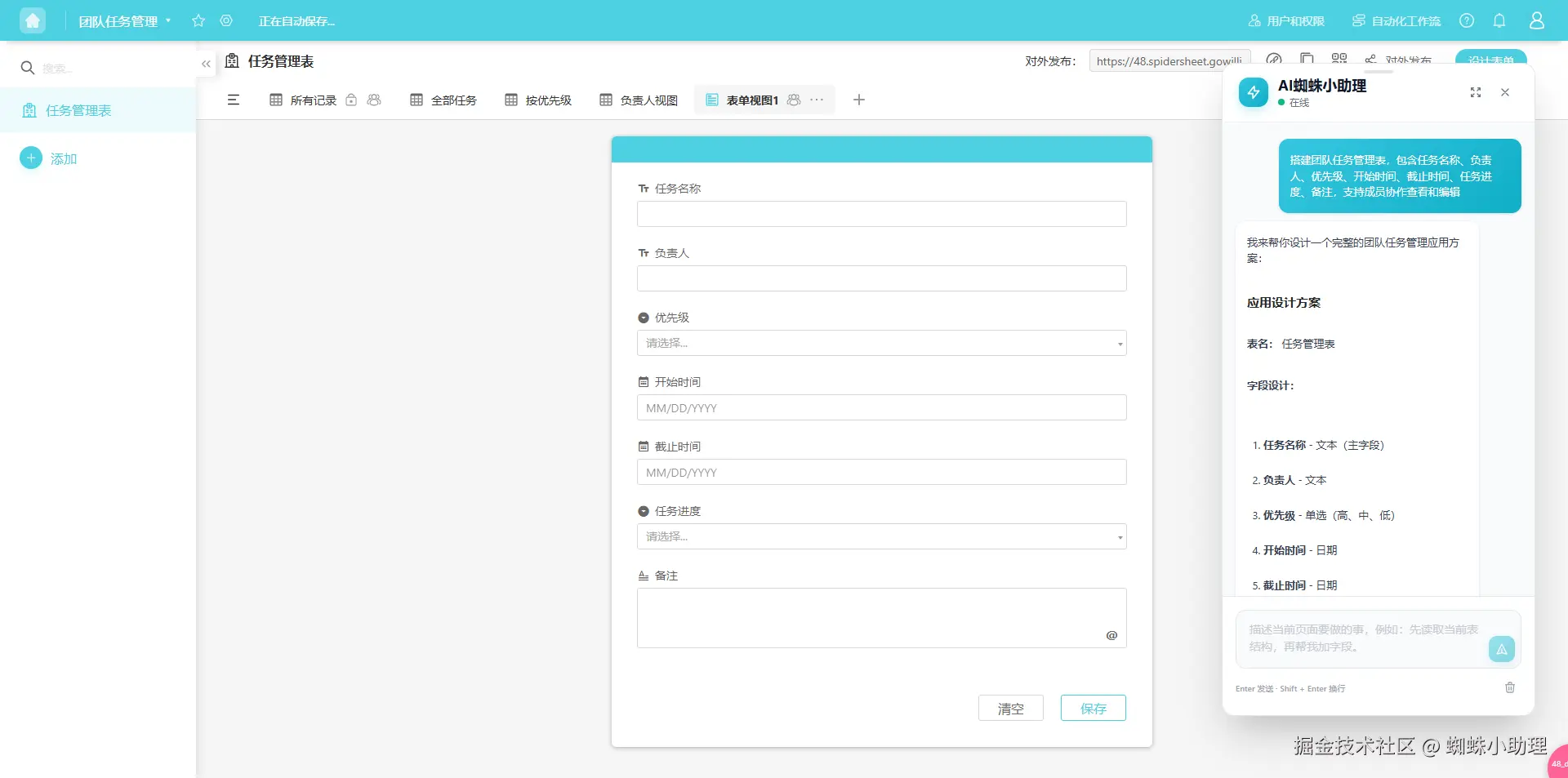The height and width of the screenshot is (778, 1568).
Task: Copy the publish link with copy icon
Action: (x=1307, y=59)
